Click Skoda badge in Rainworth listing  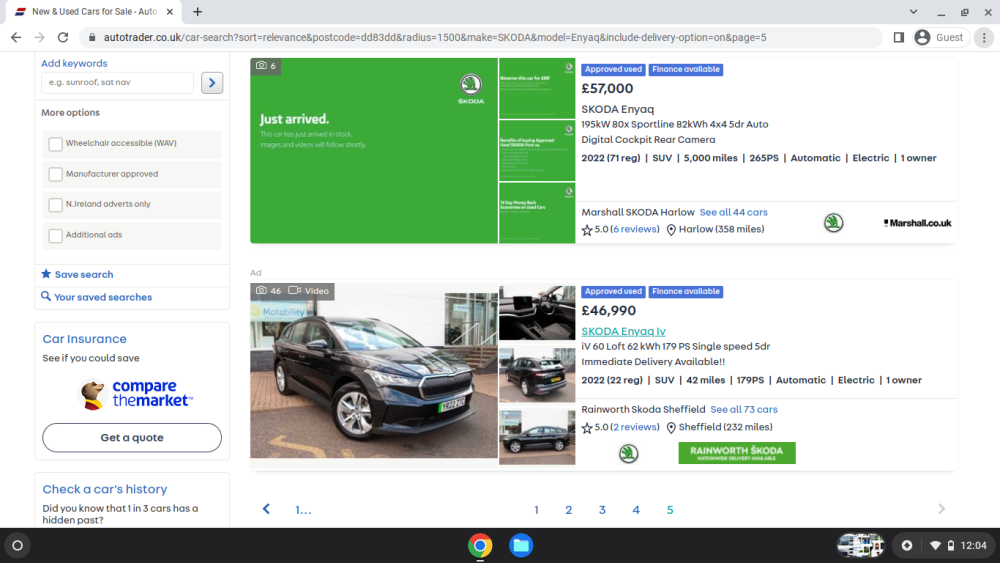628,453
